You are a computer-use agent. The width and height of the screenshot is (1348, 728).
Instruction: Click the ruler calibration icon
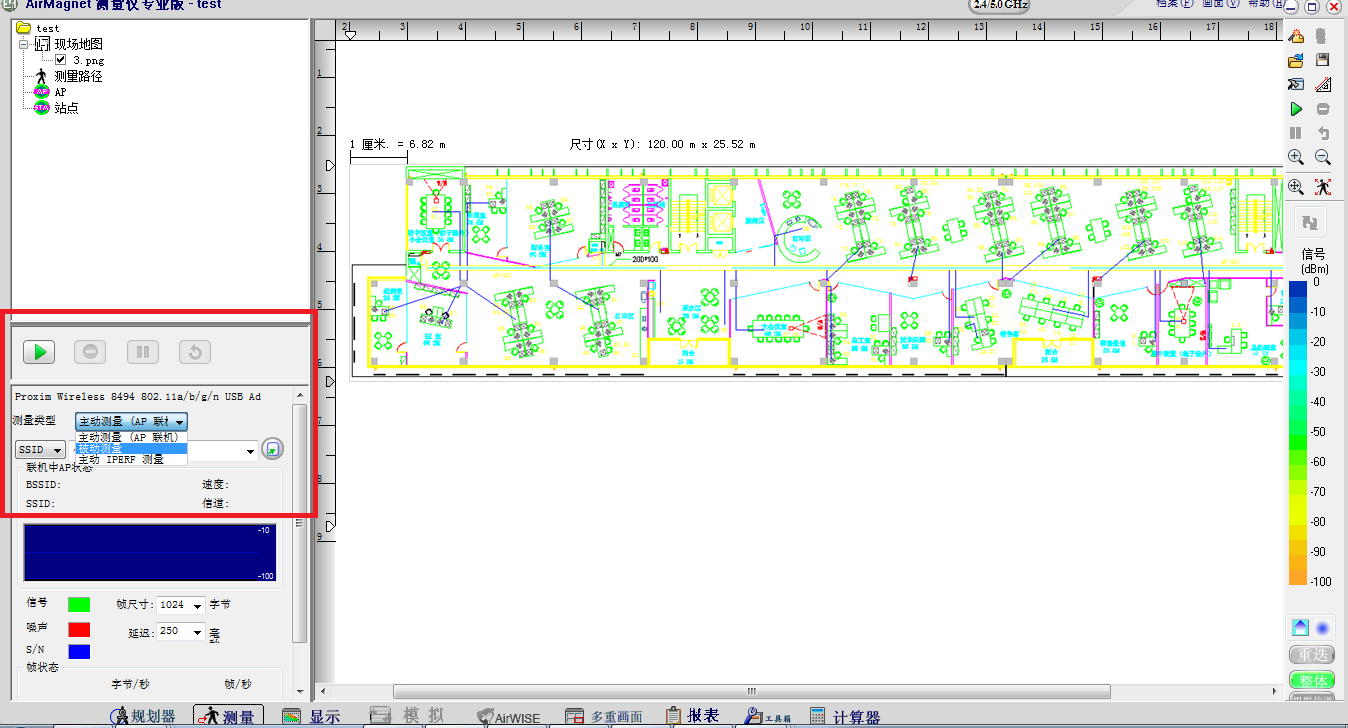tap(1322, 85)
